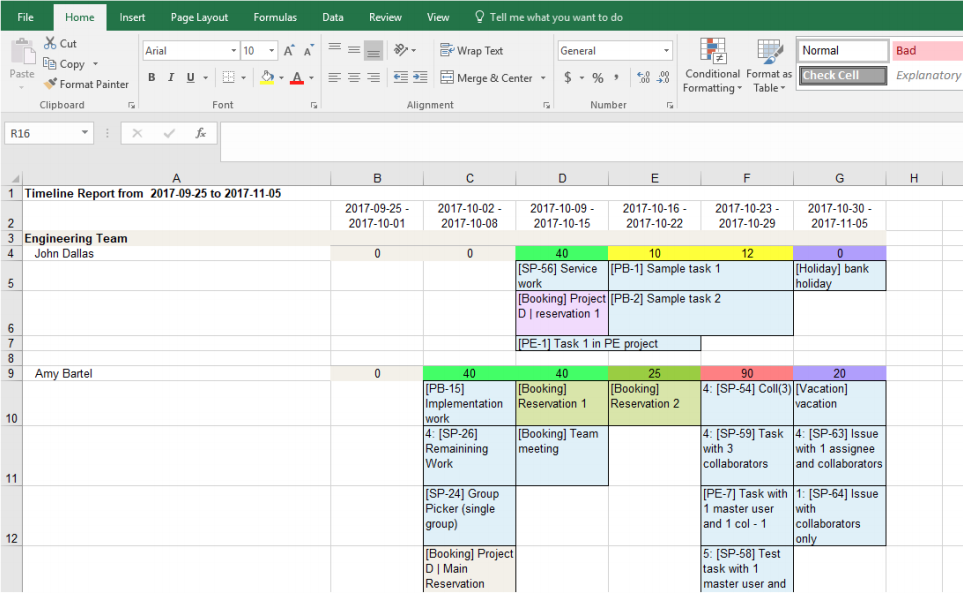The image size is (963, 593).
Task: Toggle Wrap Text for cells
Action: [471, 51]
